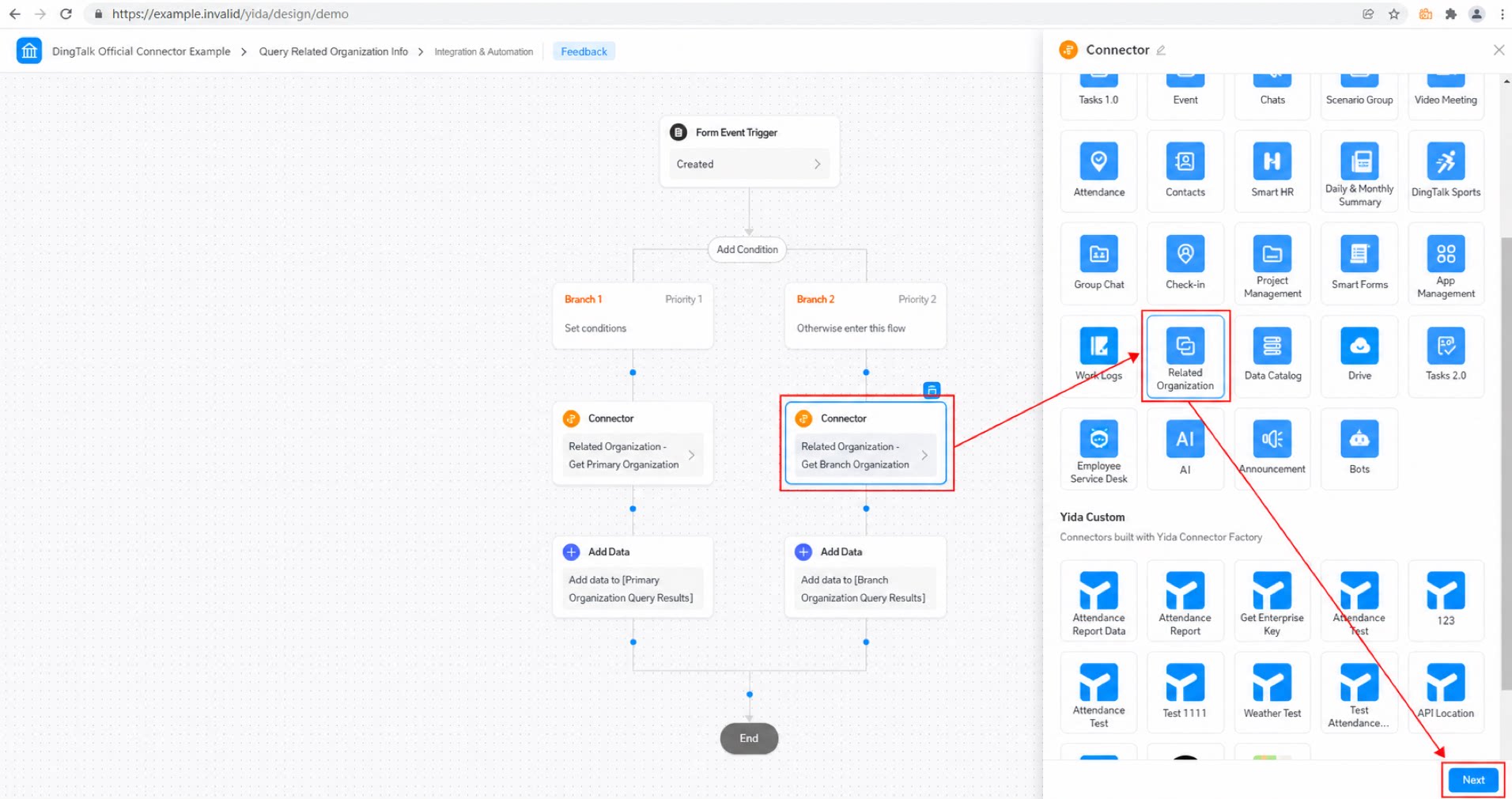Click the Add Condition button

[x=747, y=249]
